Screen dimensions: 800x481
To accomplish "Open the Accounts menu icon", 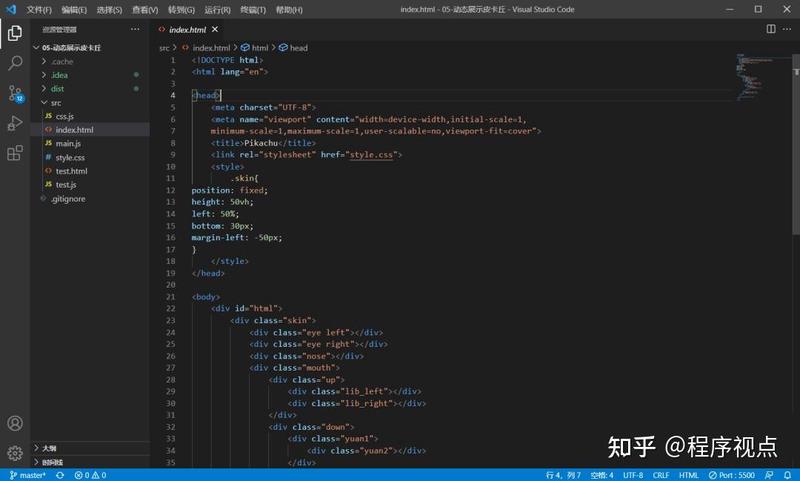I will (15, 423).
